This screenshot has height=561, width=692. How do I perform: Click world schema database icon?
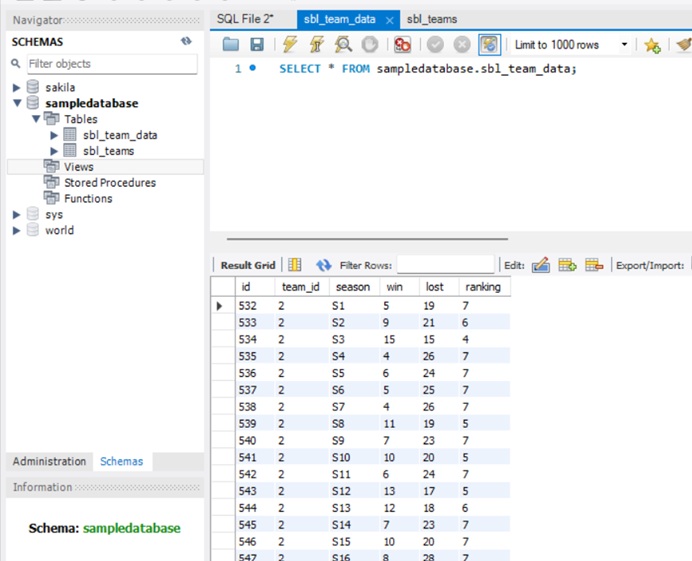tap(33, 230)
